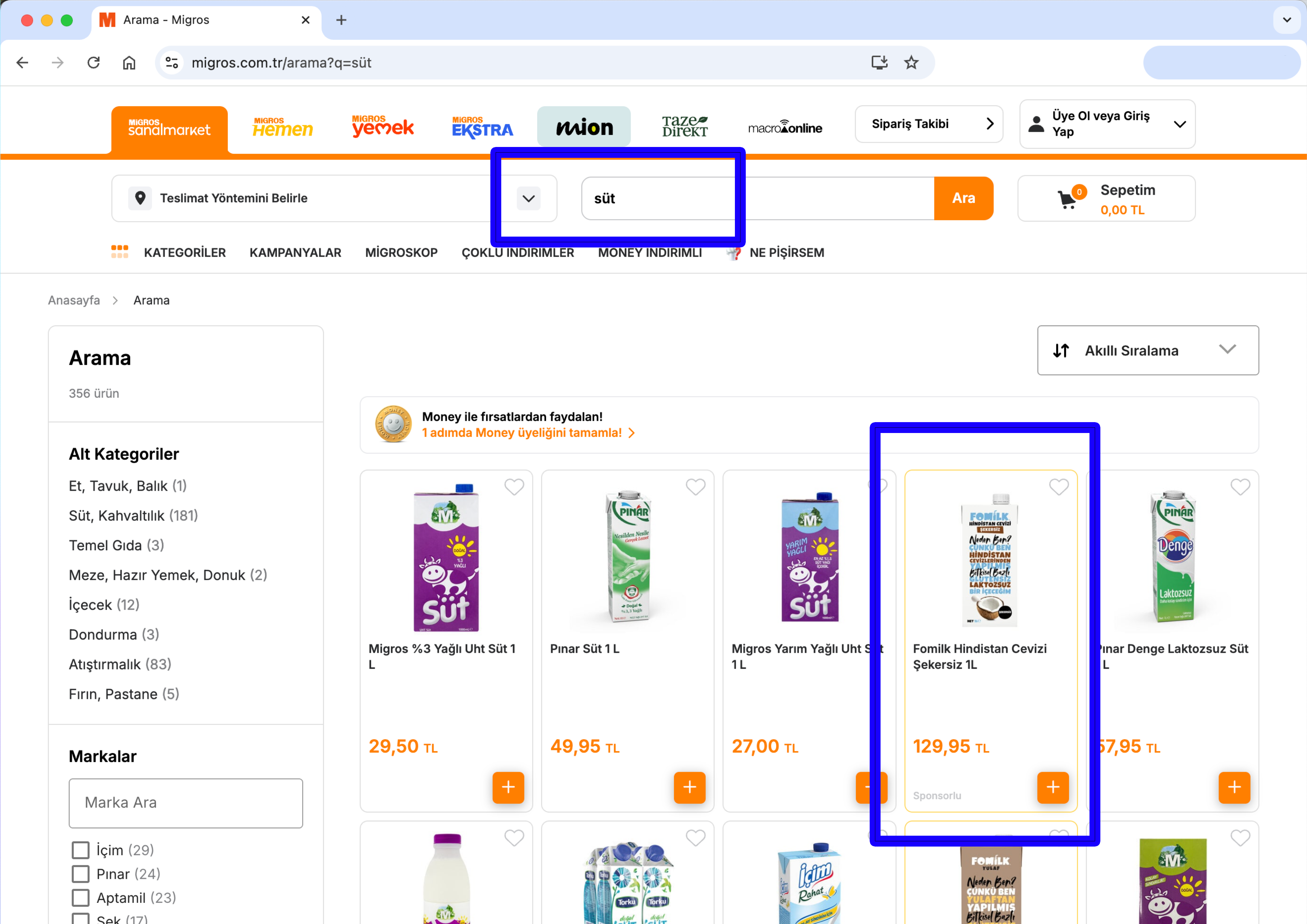
Task: Check the Aptamil brand filter
Action: [x=81, y=898]
